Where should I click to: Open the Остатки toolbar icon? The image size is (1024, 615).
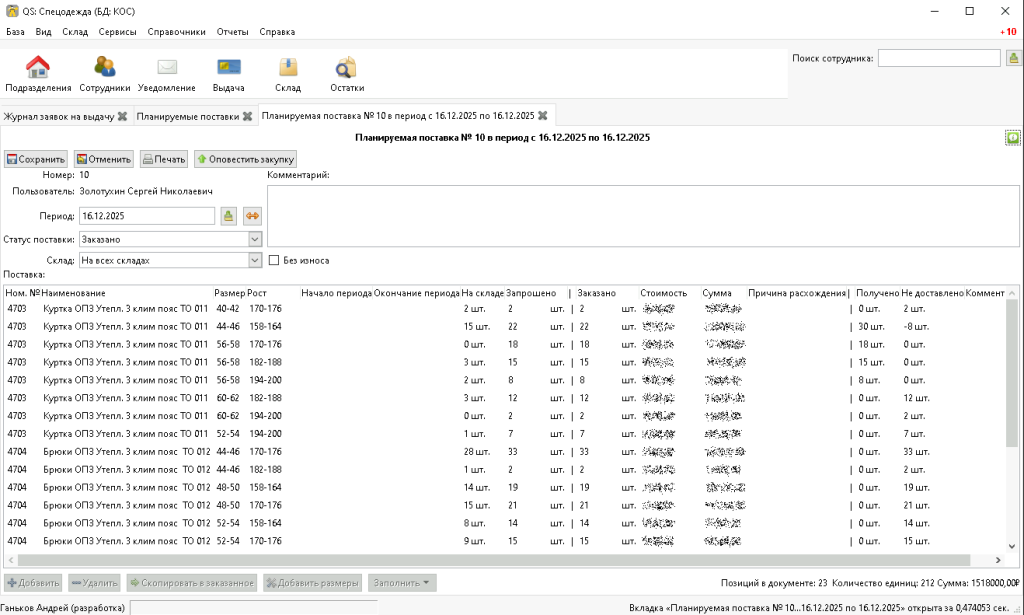(x=346, y=74)
